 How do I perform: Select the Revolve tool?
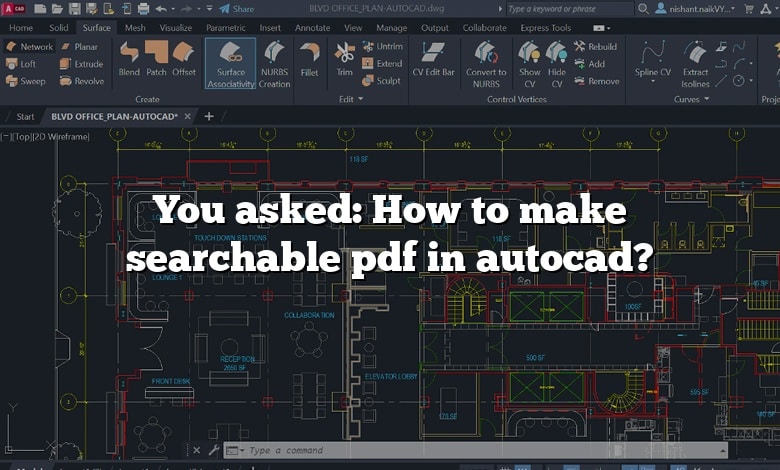click(82, 81)
